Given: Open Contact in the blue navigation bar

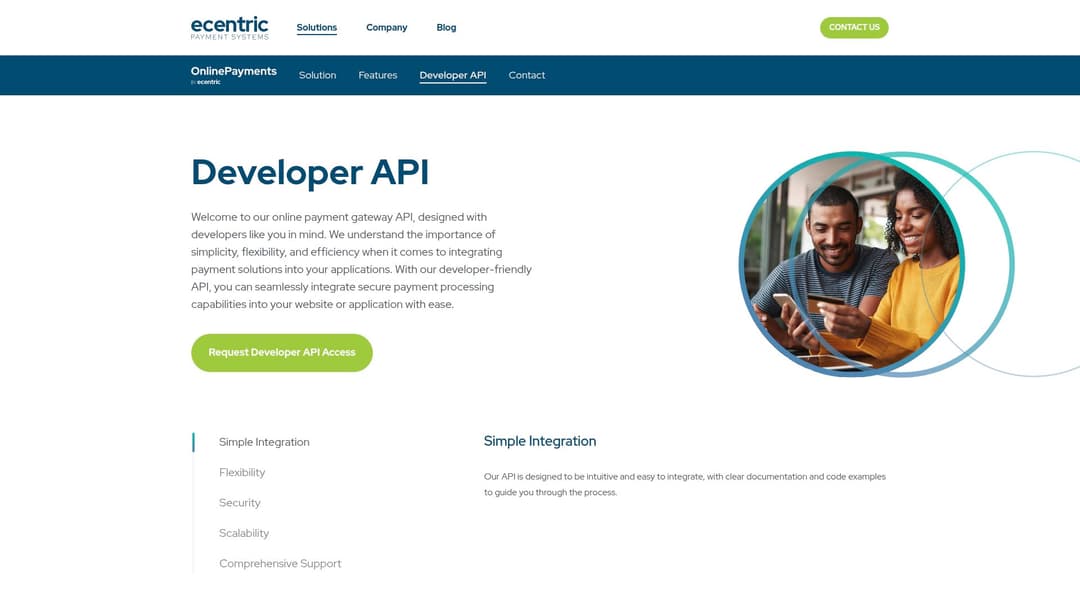Looking at the screenshot, I should click(526, 75).
